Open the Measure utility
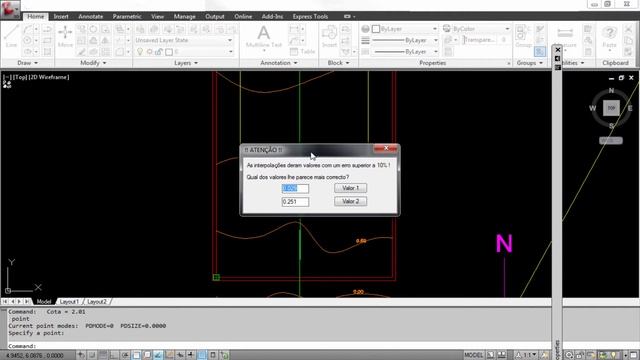640x360 pixels. 565,37
